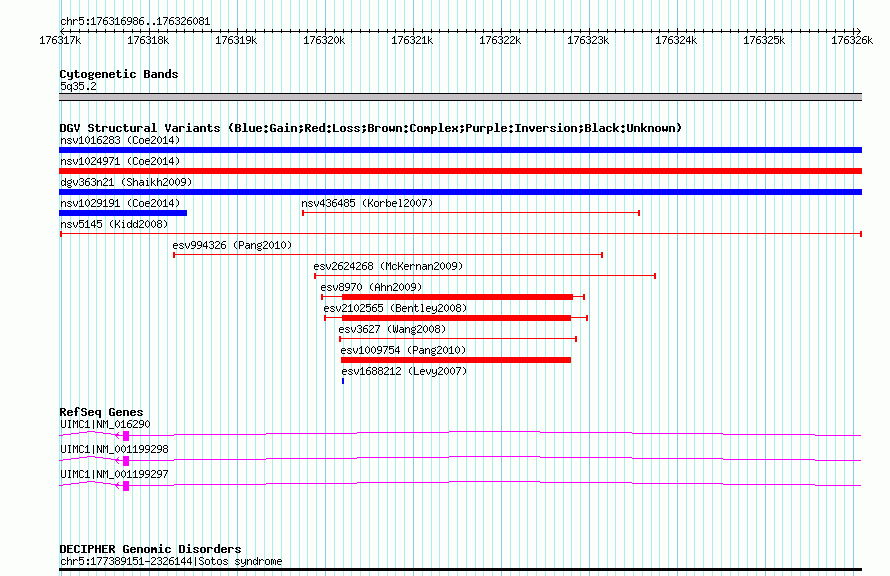Open the esv994326 (Pang2010) label
This screenshot has width=890, height=576.
coord(232,245)
